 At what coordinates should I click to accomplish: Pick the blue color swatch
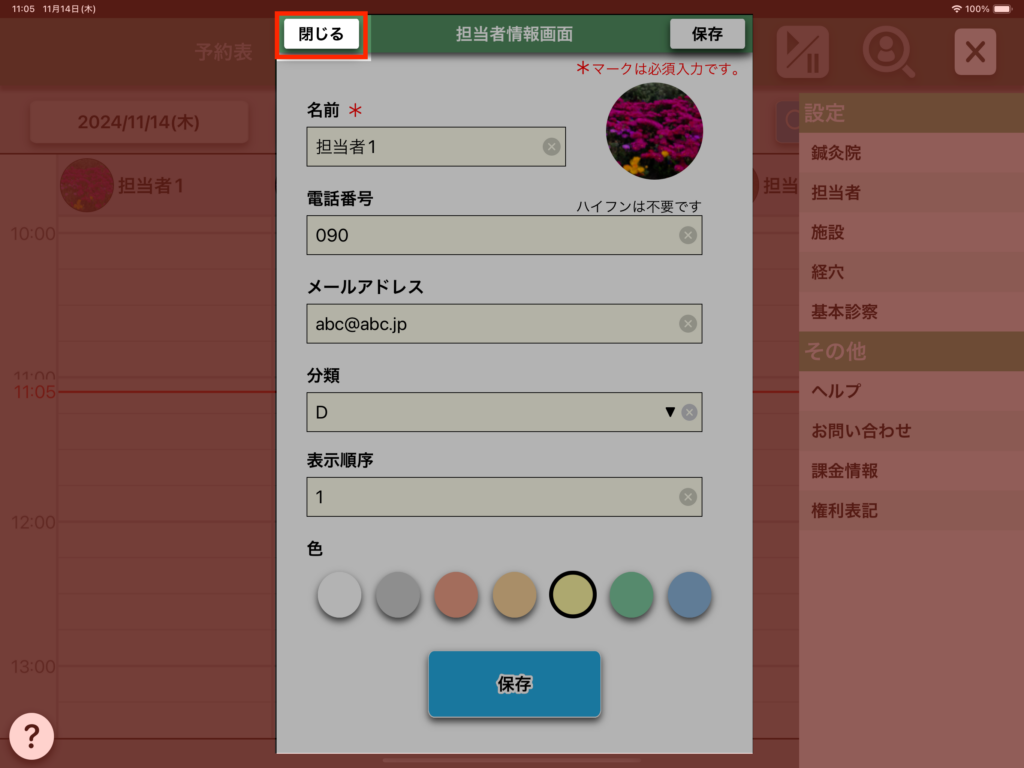(689, 595)
